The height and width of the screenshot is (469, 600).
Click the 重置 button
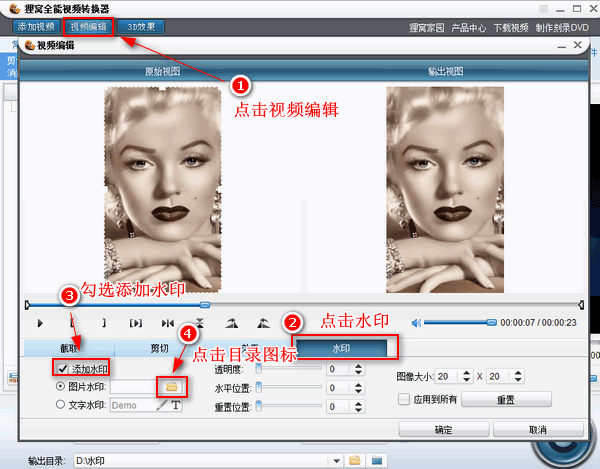pos(506,400)
